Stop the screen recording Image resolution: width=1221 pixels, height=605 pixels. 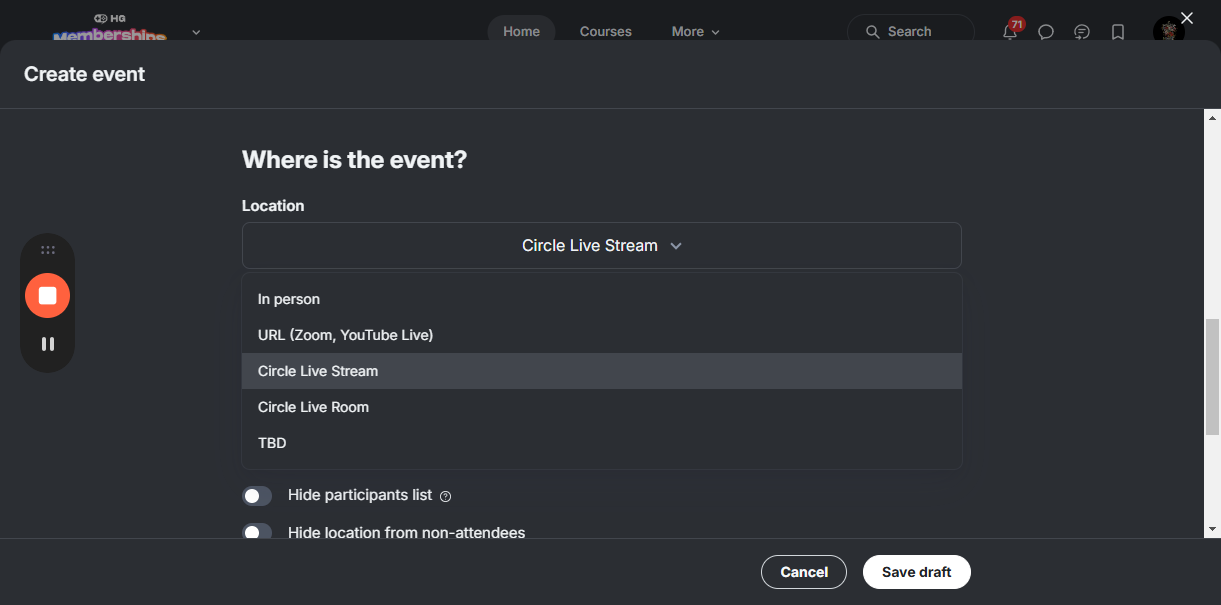pos(48,295)
